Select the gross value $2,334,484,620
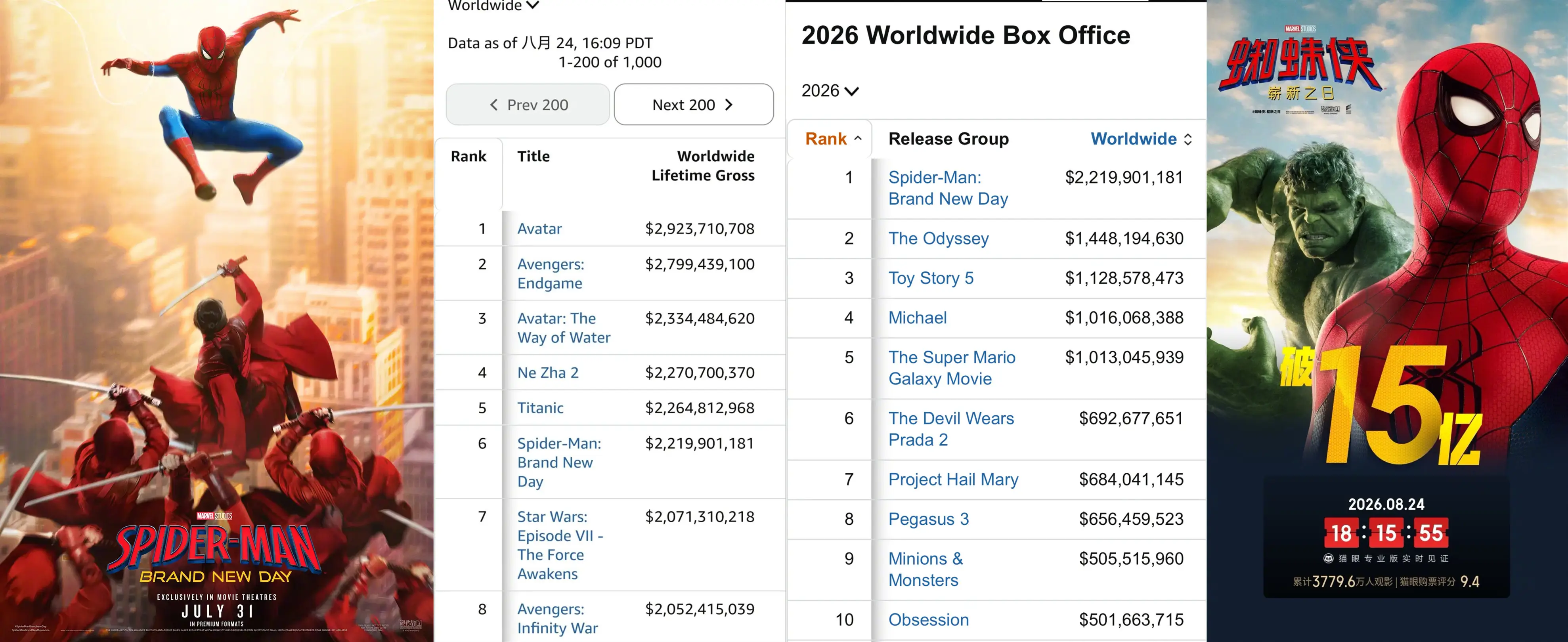 tap(700, 318)
